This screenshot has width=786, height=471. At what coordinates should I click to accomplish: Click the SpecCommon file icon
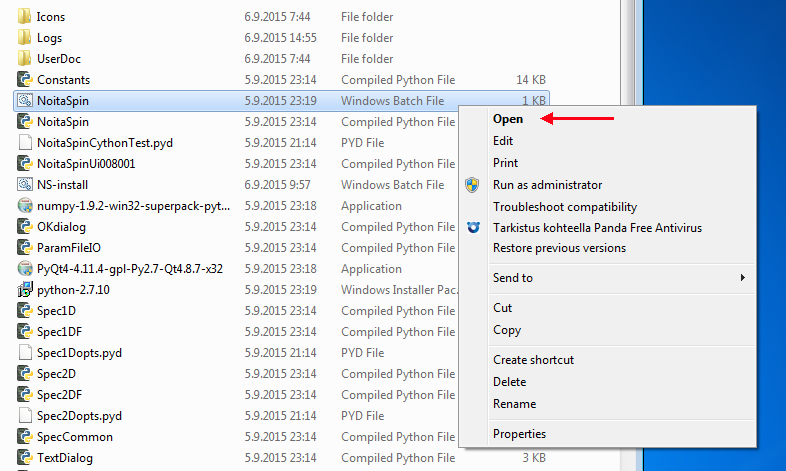click(x=25, y=437)
